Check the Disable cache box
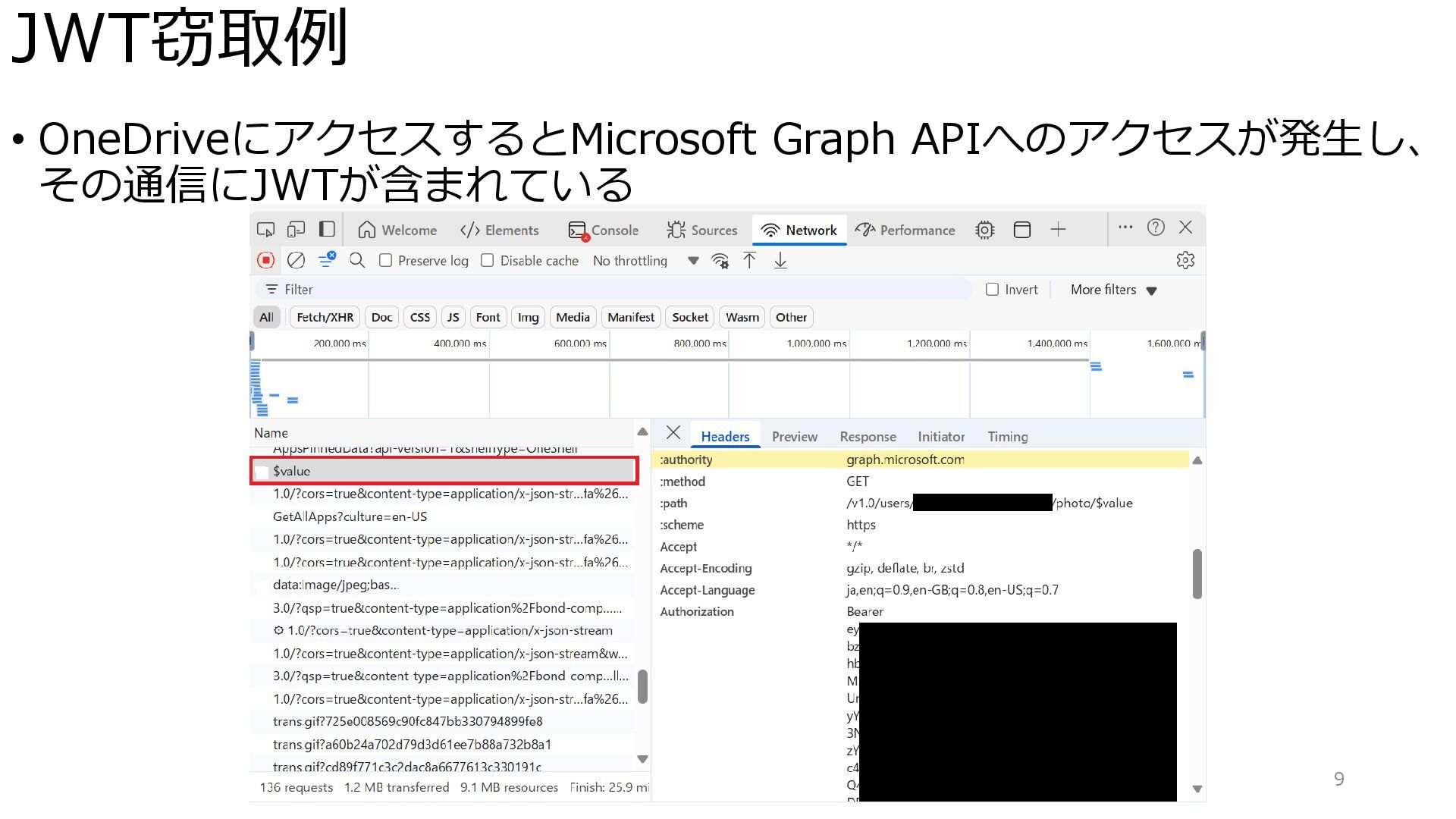The height and width of the screenshot is (819, 1456). pyautogui.click(x=488, y=261)
